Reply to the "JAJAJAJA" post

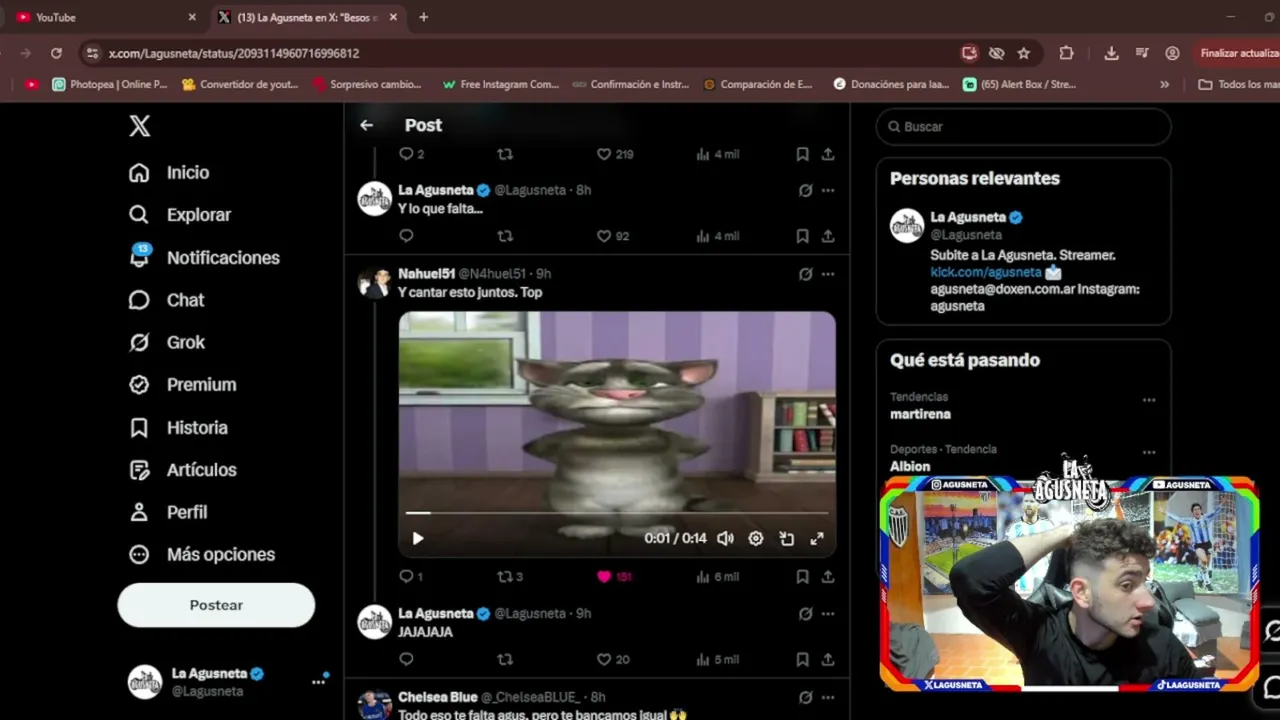(406, 659)
